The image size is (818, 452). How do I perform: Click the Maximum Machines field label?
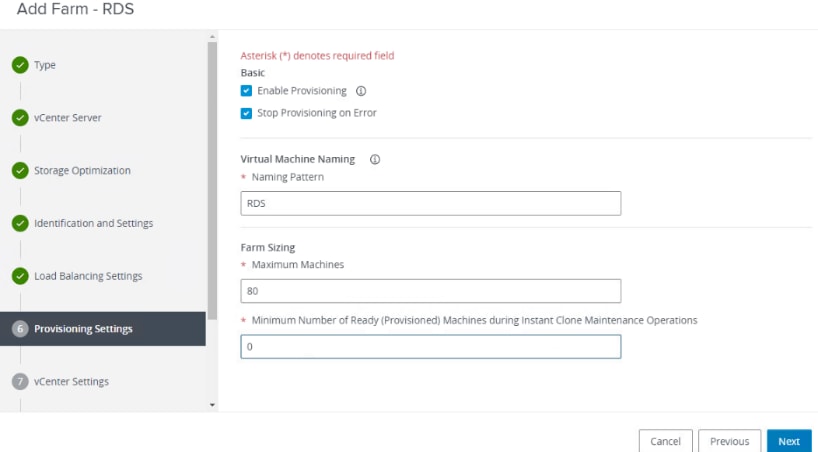297,265
